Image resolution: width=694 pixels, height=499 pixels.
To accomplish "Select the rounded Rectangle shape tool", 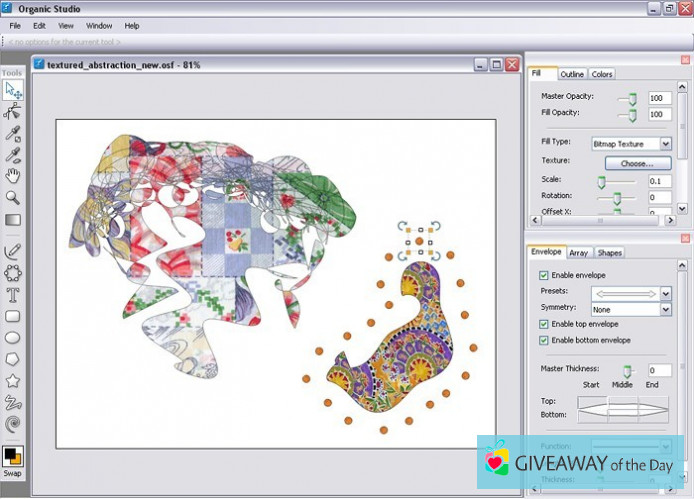I will pos(13,316).
